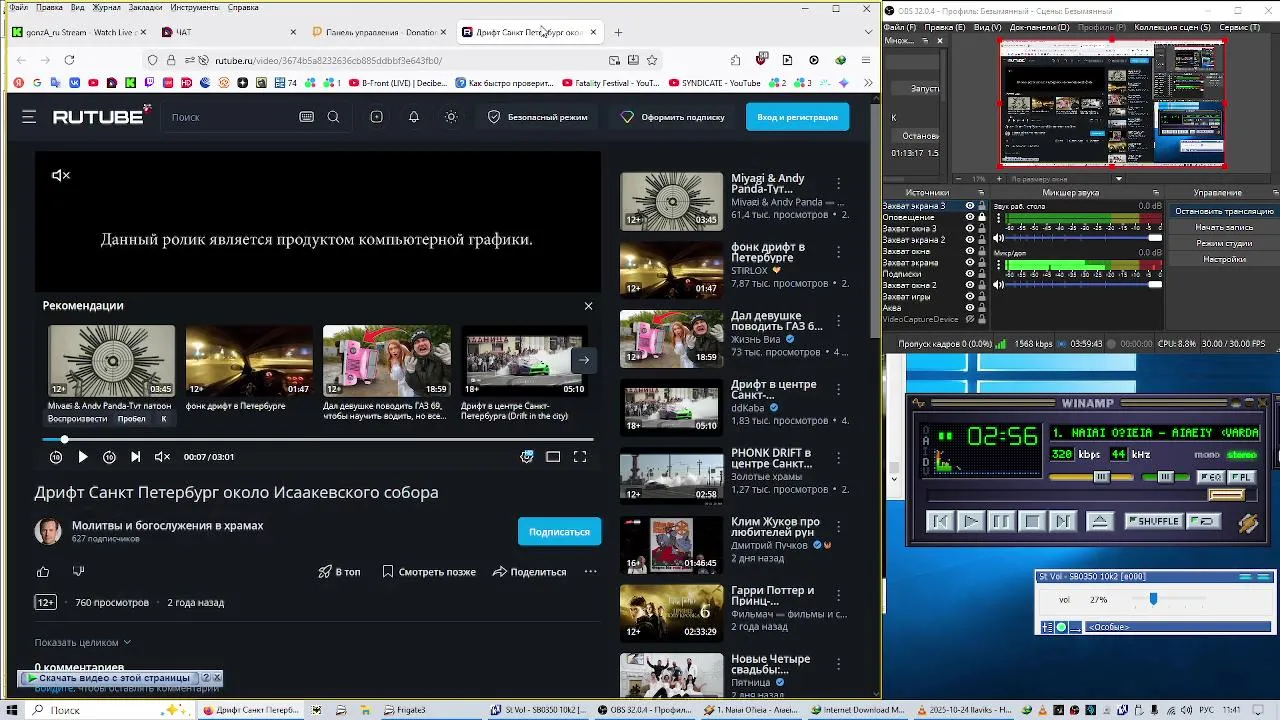Open Firefox Инструменты menu
Viewport: 1280px width, 720px height.
(x=194, y=7)
